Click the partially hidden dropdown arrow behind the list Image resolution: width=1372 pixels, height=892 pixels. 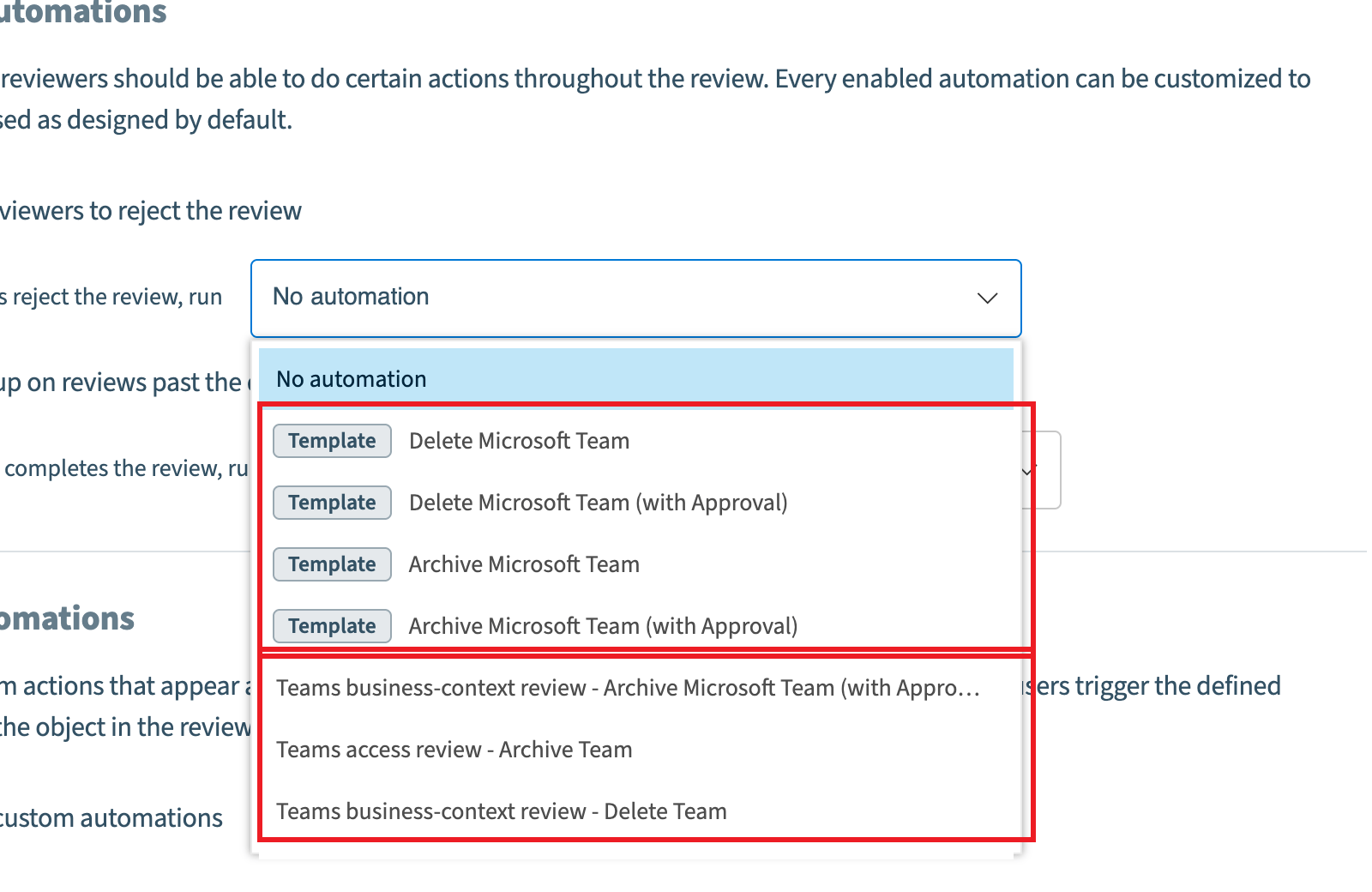pyautogui.click(x=1029, y=471)
